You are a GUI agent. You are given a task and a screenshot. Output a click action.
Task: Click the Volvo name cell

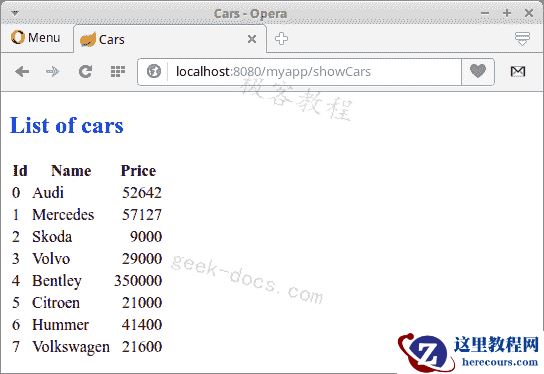(x=51, y=258)
